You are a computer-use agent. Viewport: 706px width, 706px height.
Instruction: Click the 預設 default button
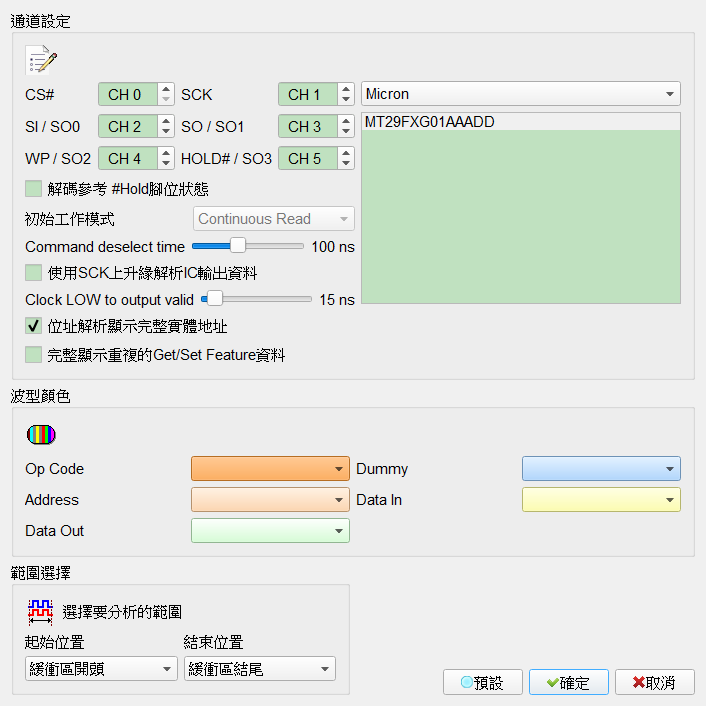[483, 683]
